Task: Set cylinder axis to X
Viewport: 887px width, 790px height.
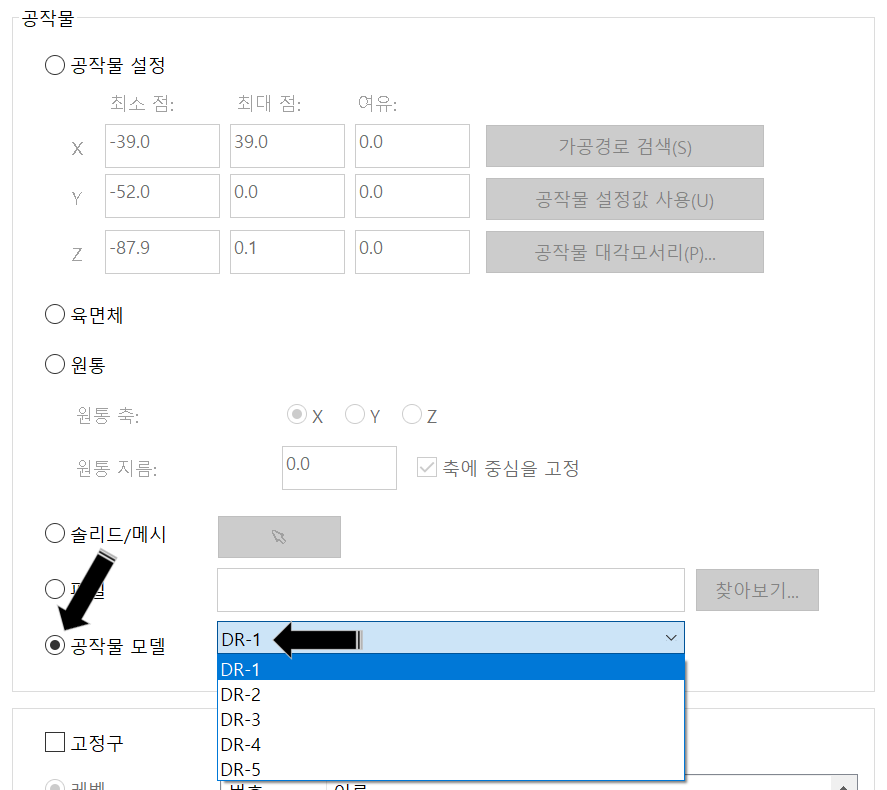Action: [x=297, y=415]
